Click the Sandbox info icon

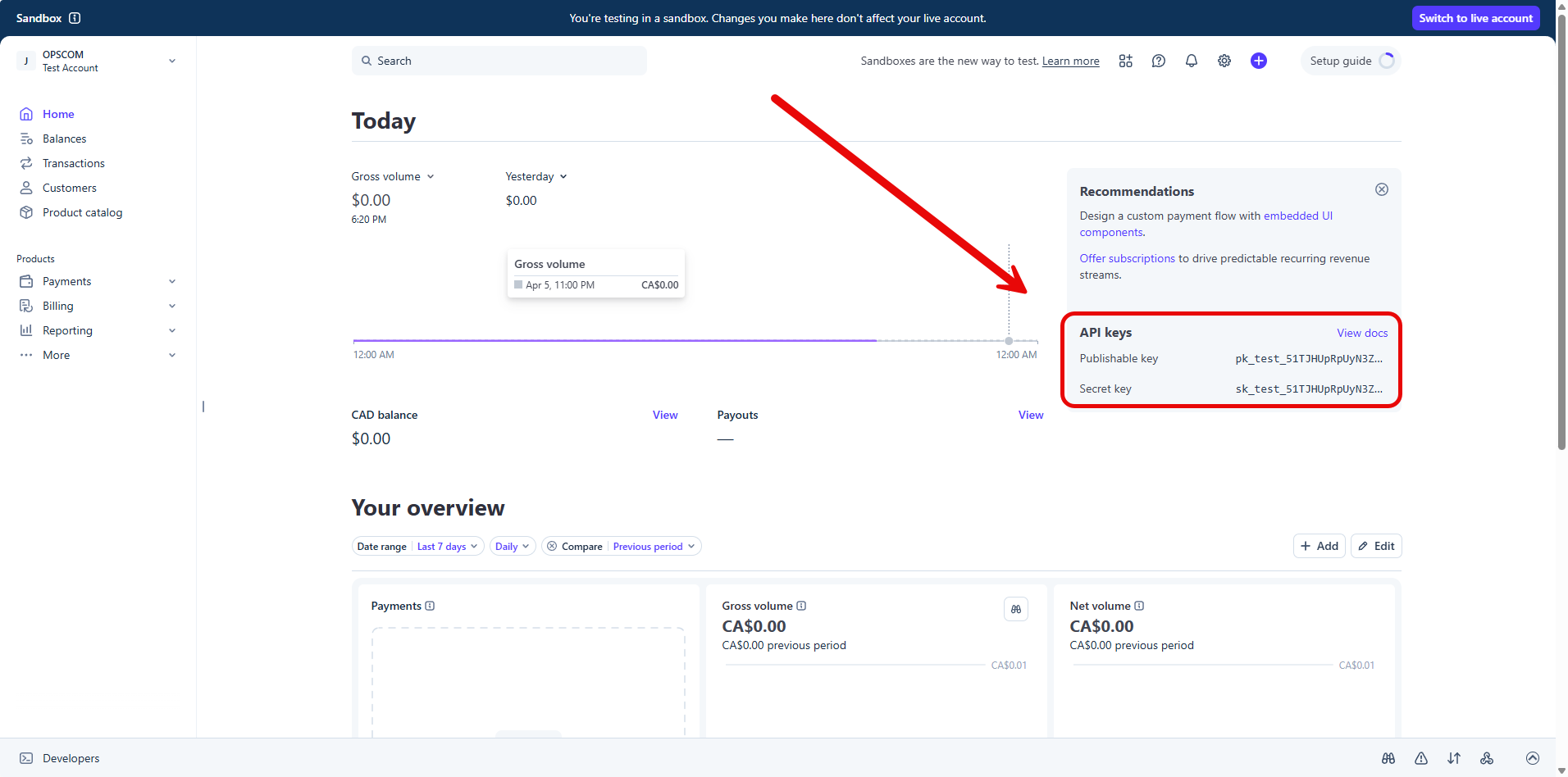pos(75,18)
